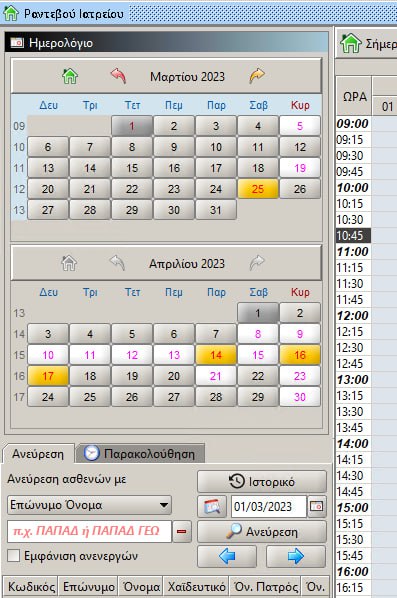Switch to the Ανεύρεση tab
The width and height of the screenshot is (397, 598).
click(38, 454)
